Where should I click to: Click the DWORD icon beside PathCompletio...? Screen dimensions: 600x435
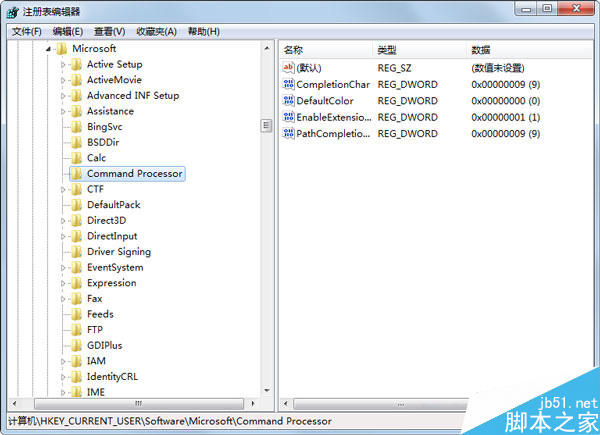coord(288,134)
